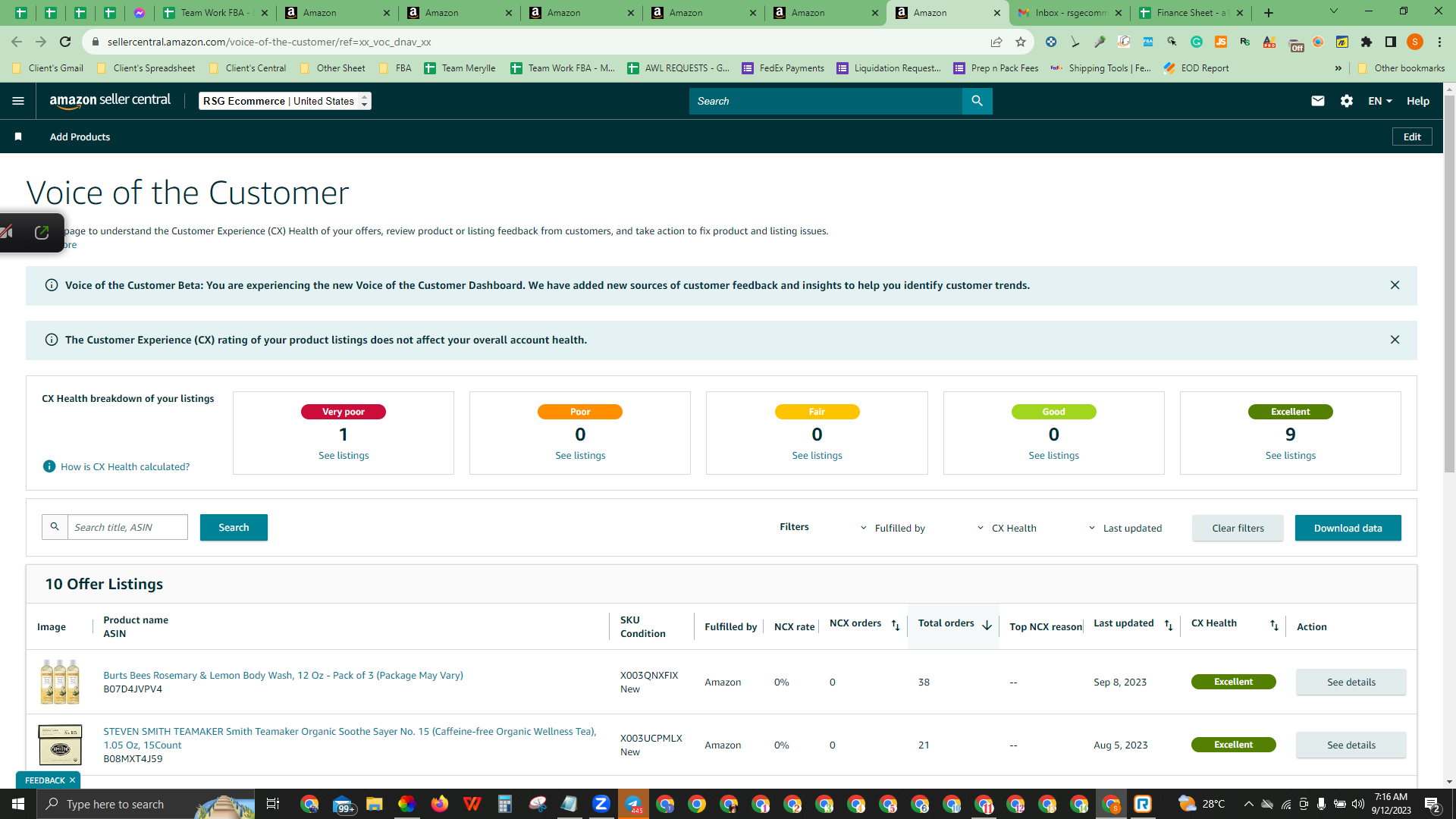Screen dimensions: 1456x819
Task: Open Zoom from the taskbar
Action: pyautogui.click(x=601, y=804)
